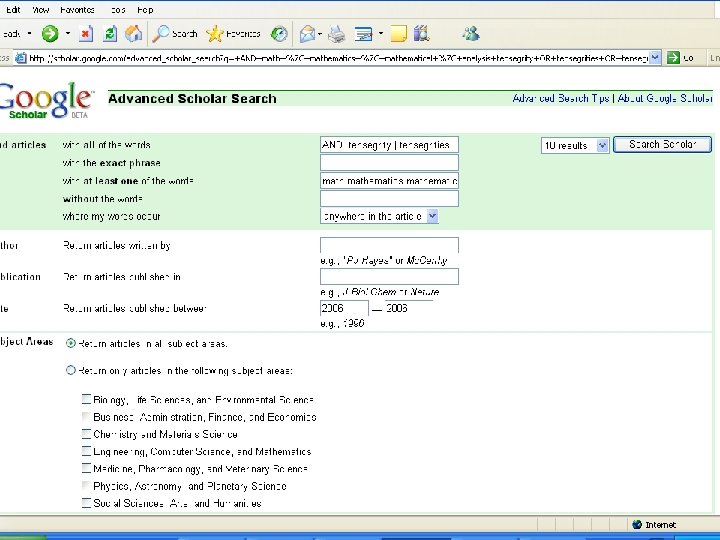Image resolution: width=720 pixels, height=540 pixels.
Task: Click the Stop loading icon
Action: pyautogui.click(x=86, y=34)
